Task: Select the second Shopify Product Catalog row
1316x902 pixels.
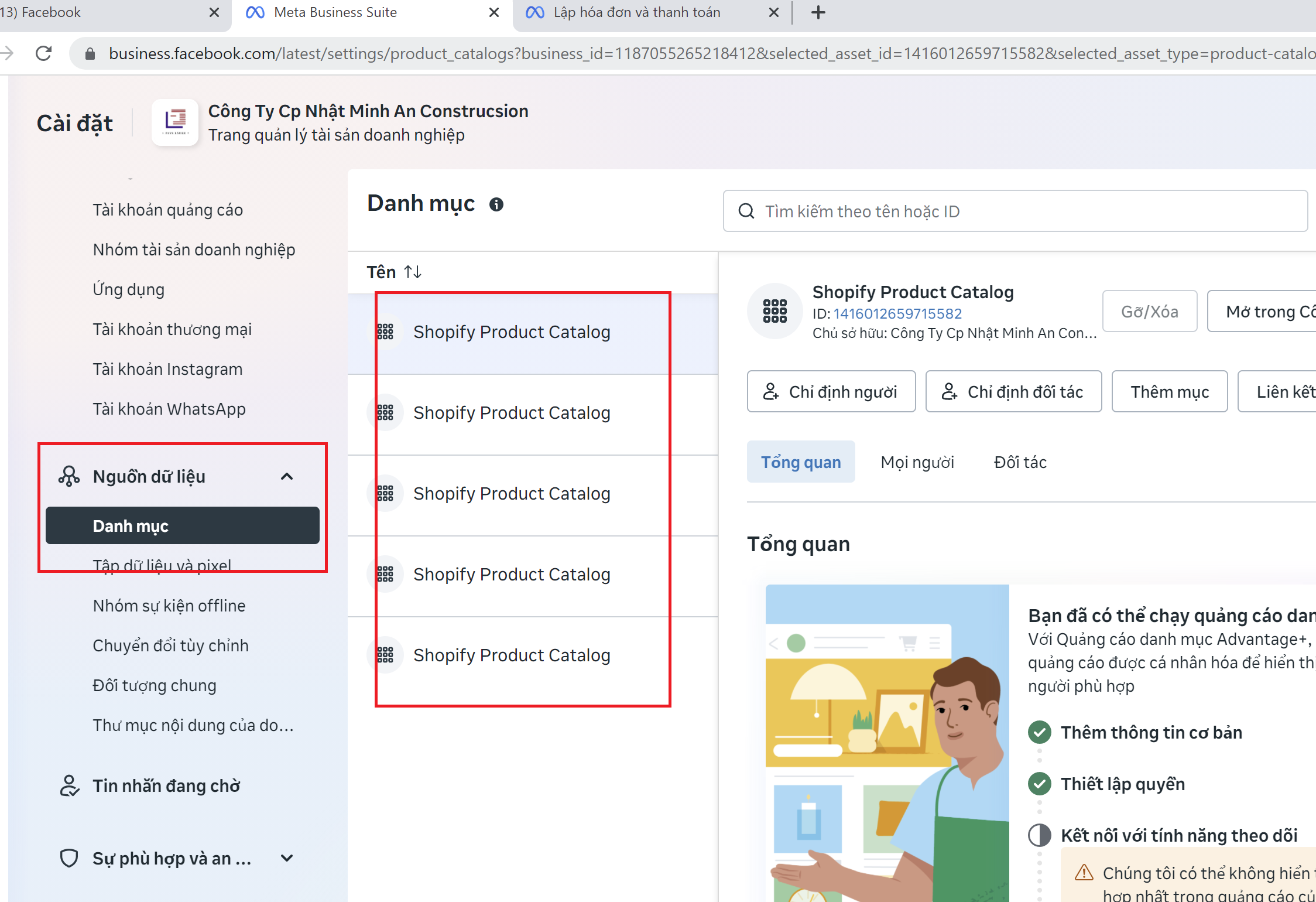Action: 512,413
